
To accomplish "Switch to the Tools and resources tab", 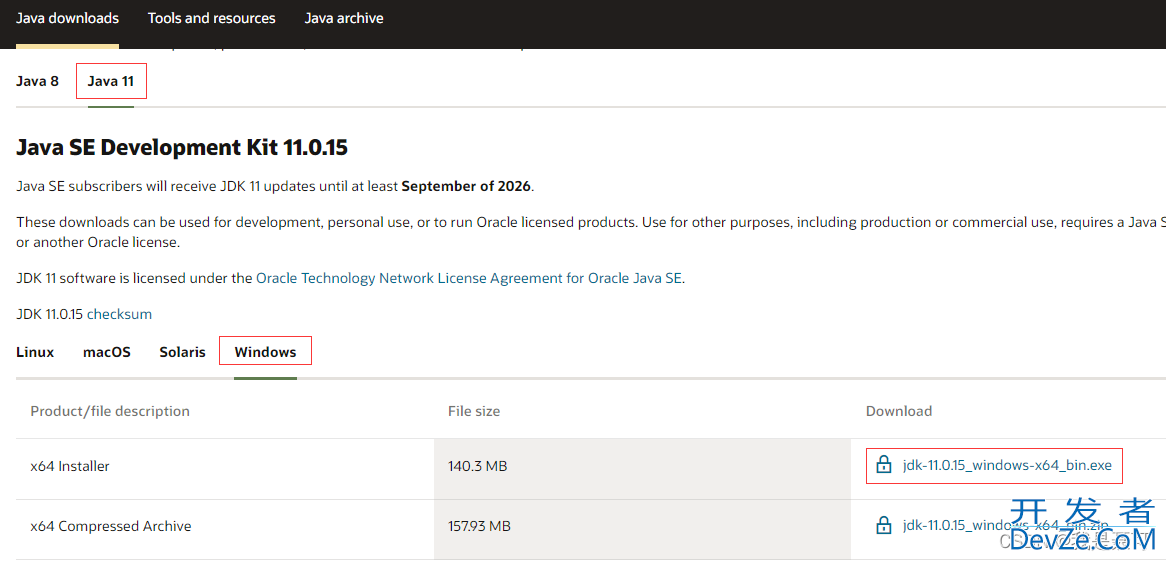I will tap(211, 18).
